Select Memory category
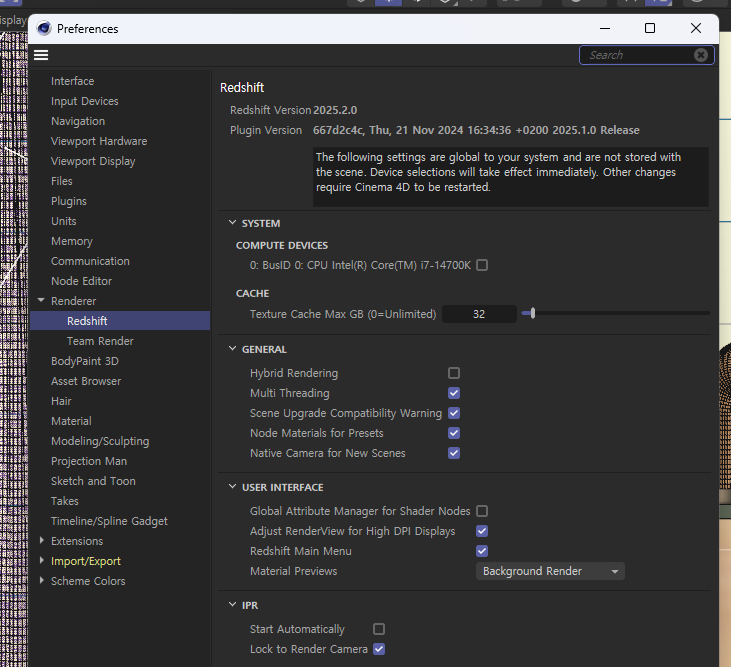The height and width of the screenshot is (667, 731). 72,241
